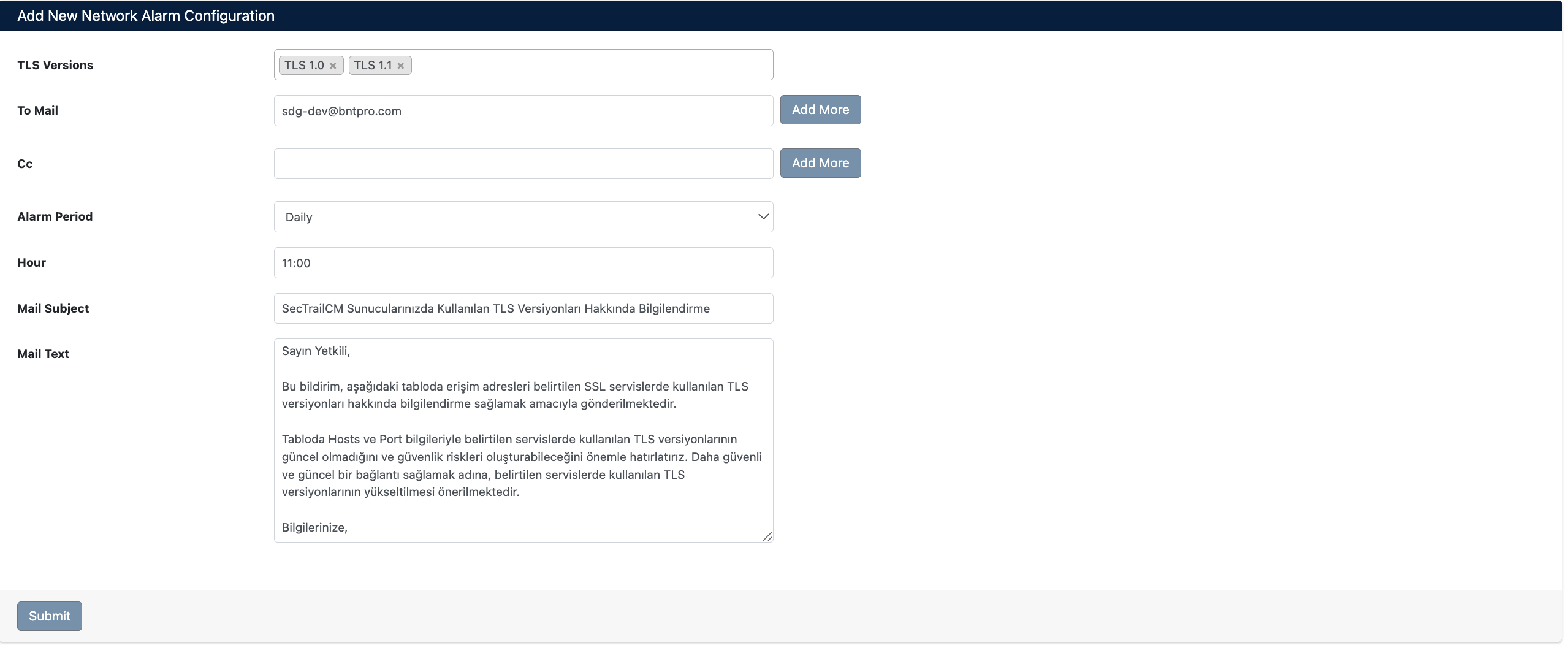1568x645 pixels.
Task: Focus the empty Cc input field
Action: pyautogui.click(x=523, y=162)
